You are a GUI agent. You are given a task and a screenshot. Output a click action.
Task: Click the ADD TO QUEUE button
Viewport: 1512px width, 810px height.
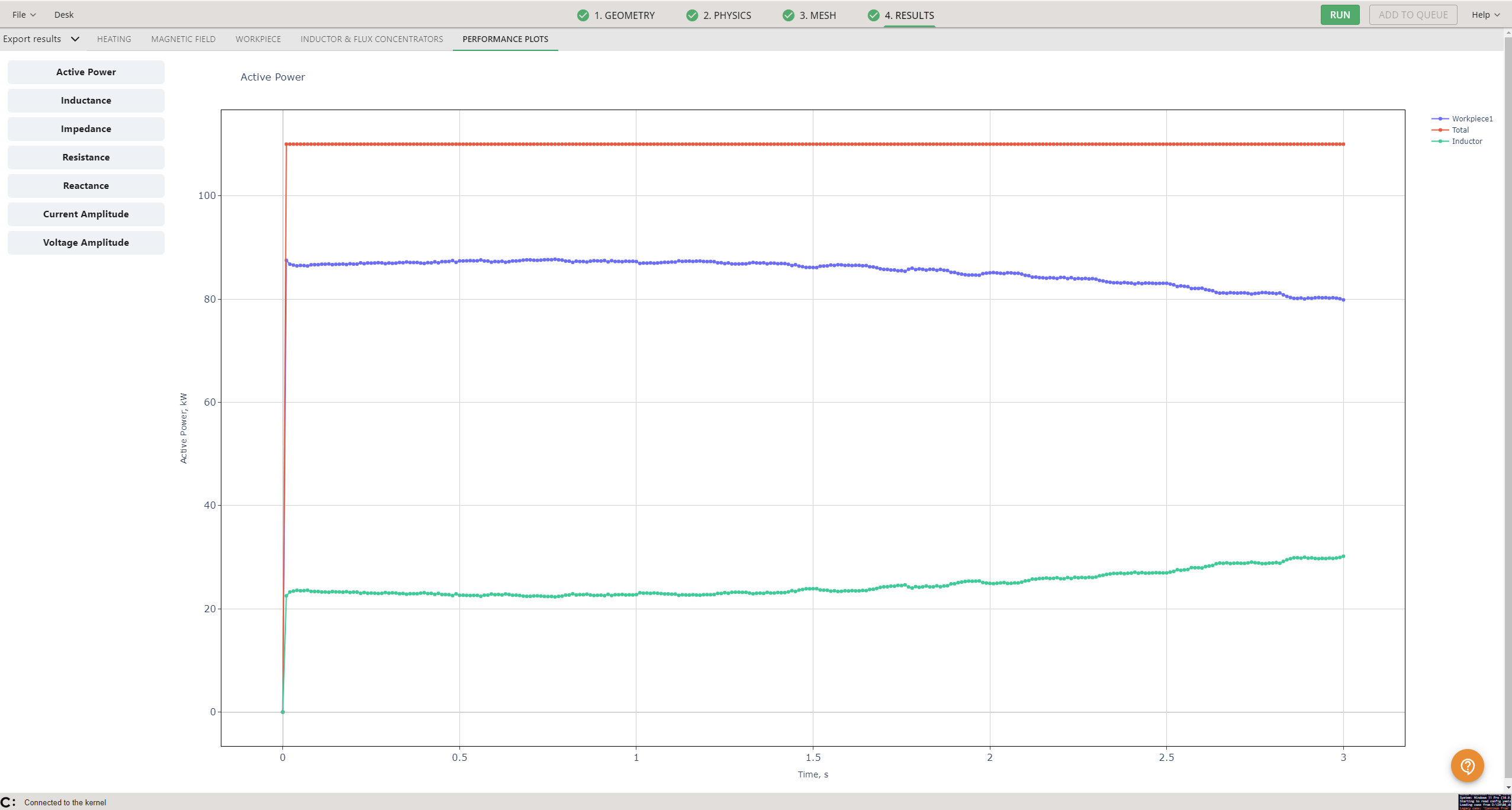coord(1413,15)
